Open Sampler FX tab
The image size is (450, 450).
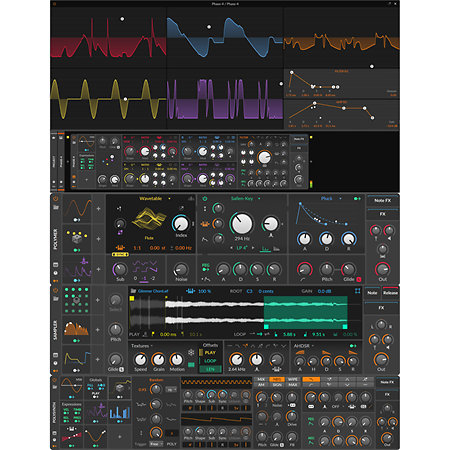coord(381,308)
